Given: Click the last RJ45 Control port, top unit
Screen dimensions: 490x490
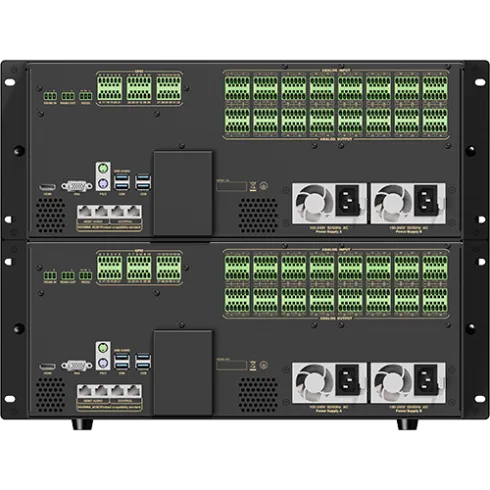Looking at the screenshot, I should [x=134, y=211].
